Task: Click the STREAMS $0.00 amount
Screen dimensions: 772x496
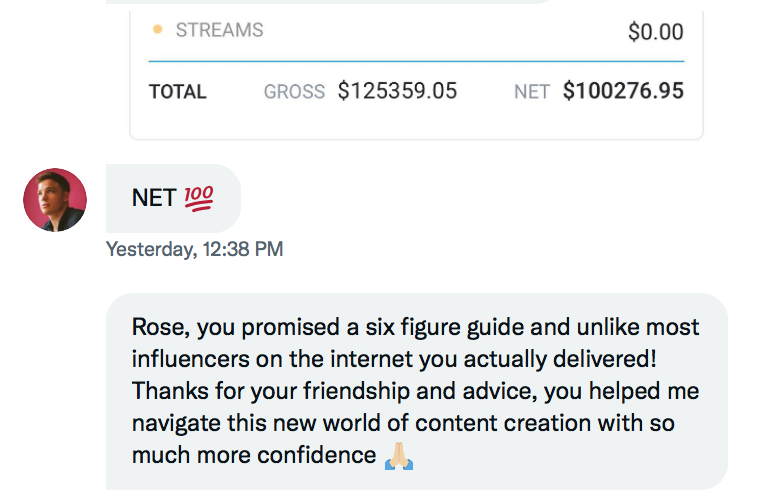Action: pyautogui.click(x=656, y=32)
